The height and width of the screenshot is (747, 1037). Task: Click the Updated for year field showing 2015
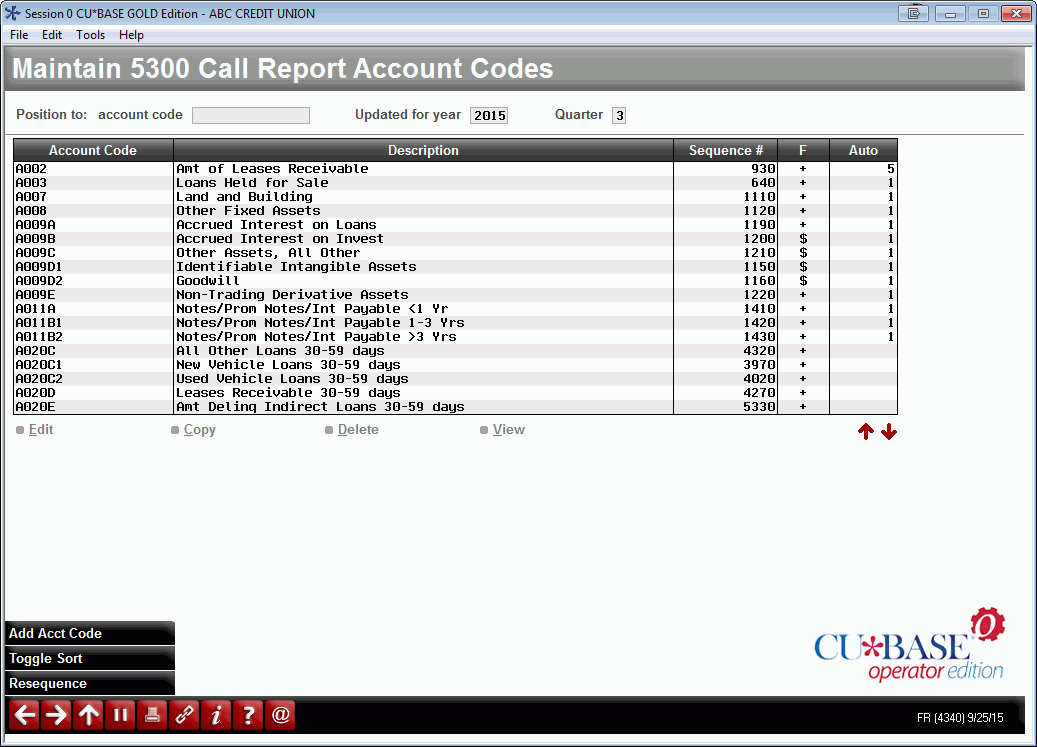tap(489, 115)
